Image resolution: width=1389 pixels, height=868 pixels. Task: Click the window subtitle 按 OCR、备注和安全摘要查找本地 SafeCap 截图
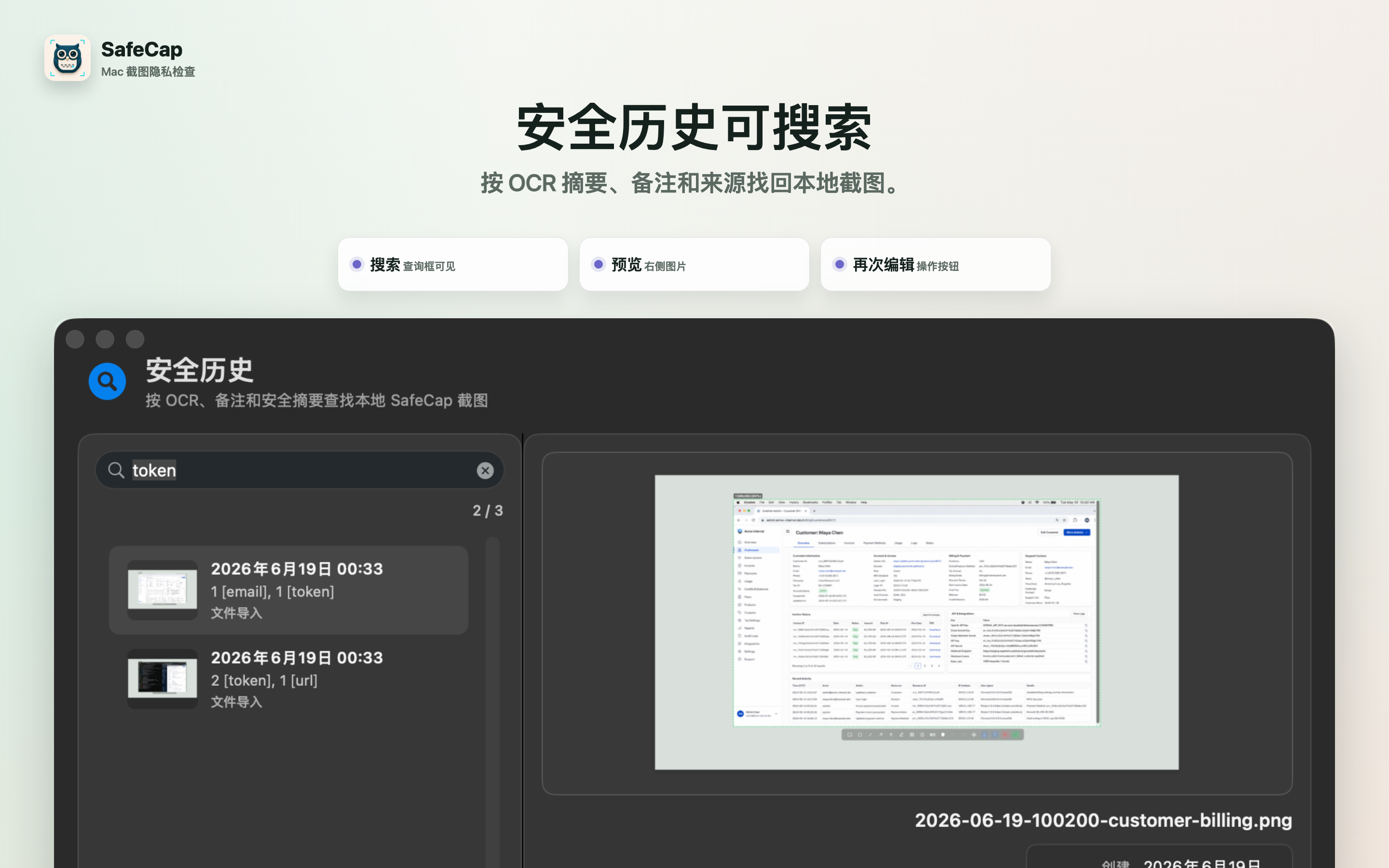(317, 401)
